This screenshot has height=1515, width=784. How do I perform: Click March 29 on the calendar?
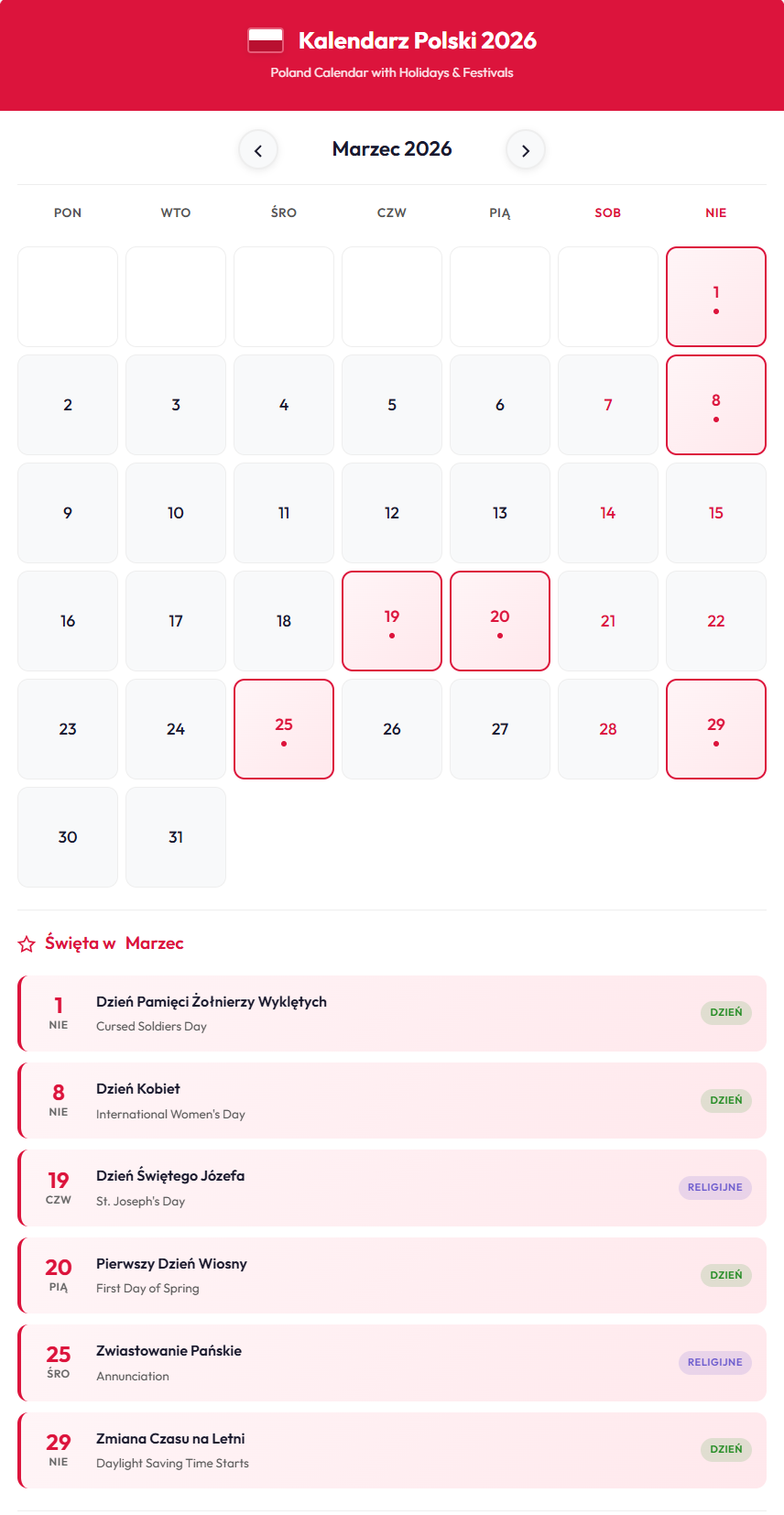click(716, 729)
